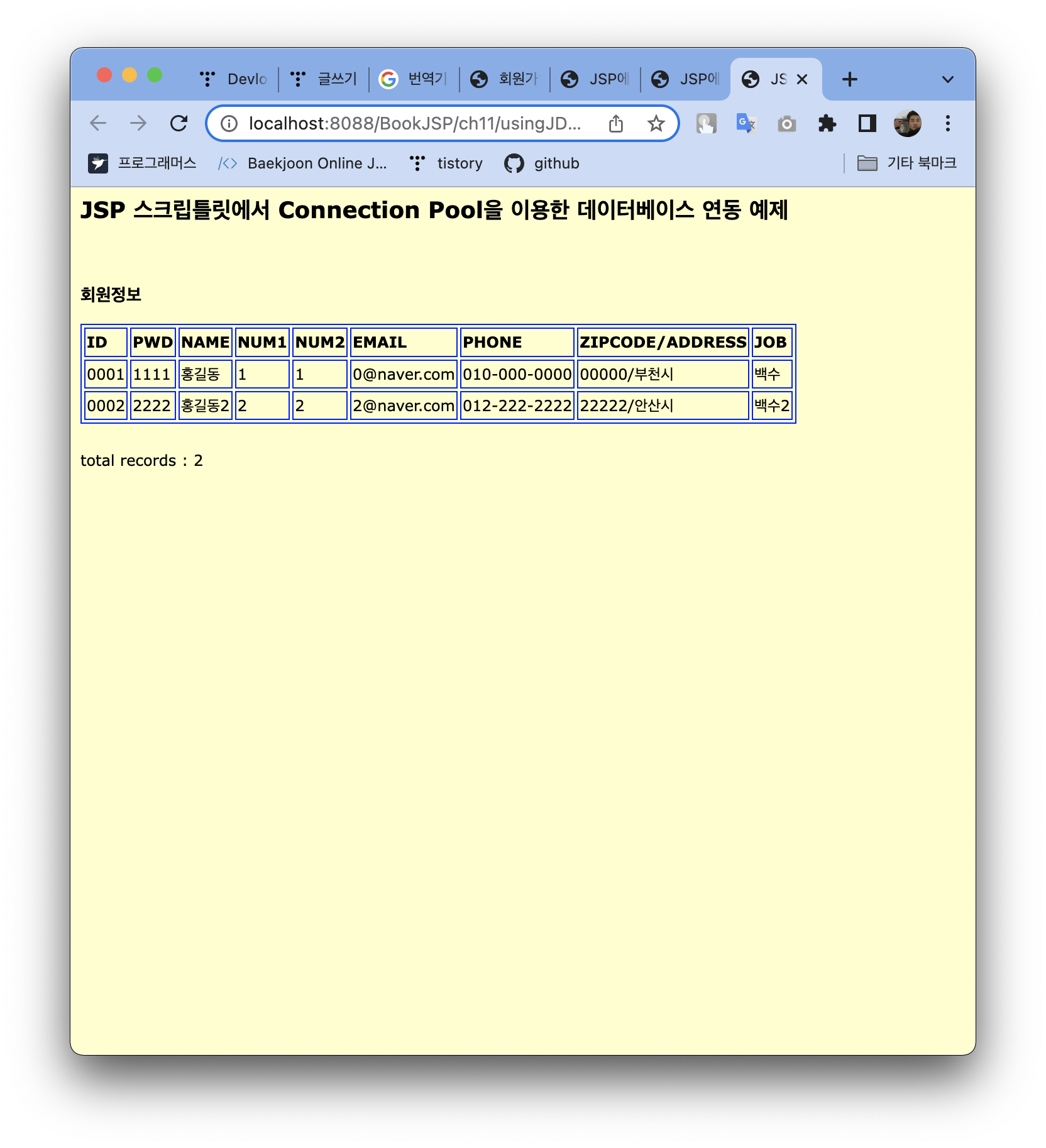
Task: Select the JOB column header
Action: click(772, 342)
